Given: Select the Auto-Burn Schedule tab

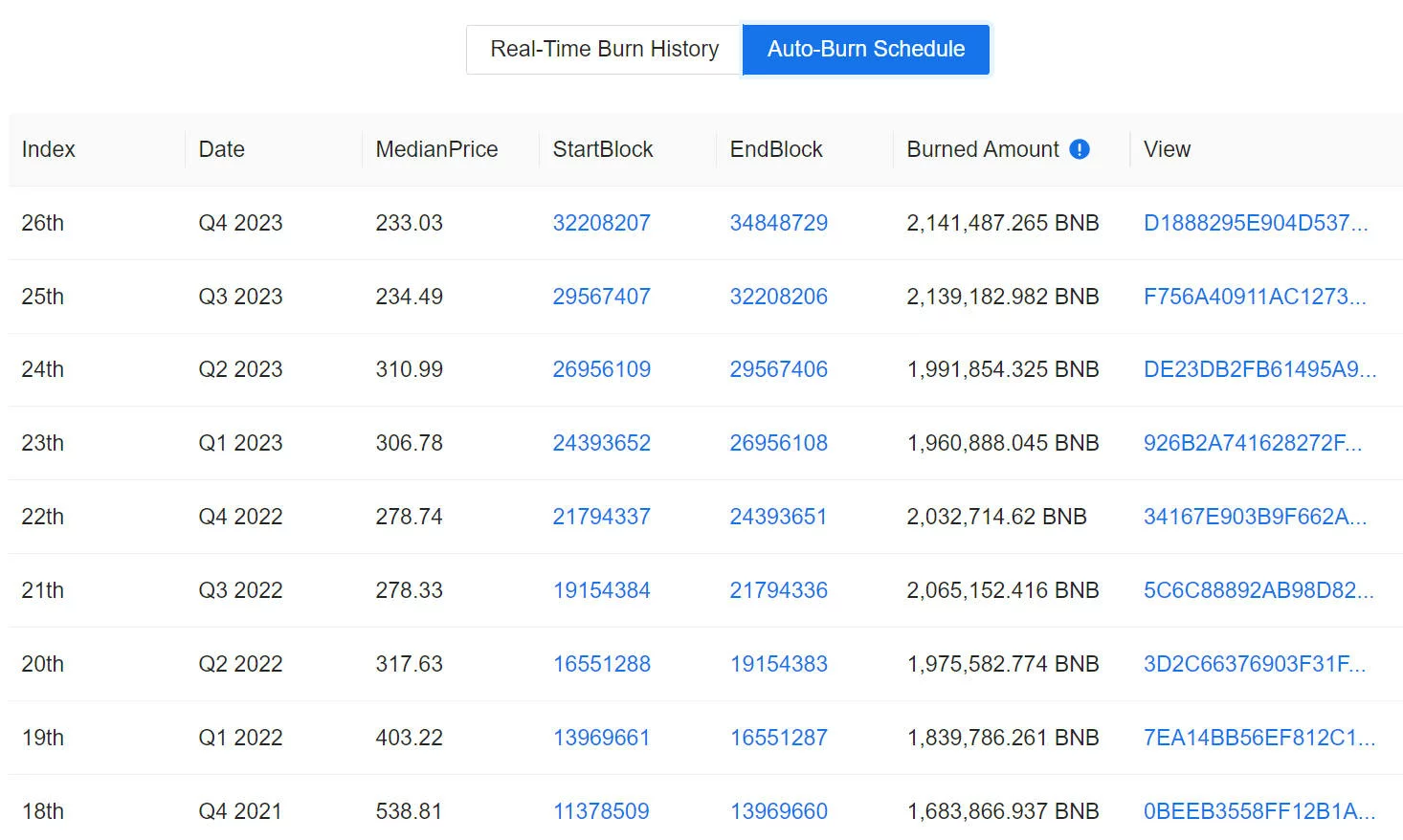Looking at the screenshot, I should tap(866, 49).
